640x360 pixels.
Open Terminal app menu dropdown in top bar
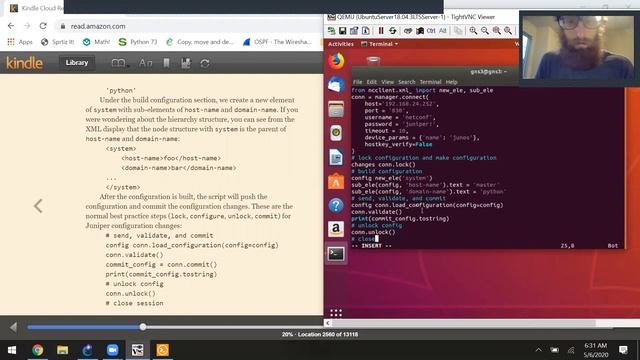click(380, 44)
